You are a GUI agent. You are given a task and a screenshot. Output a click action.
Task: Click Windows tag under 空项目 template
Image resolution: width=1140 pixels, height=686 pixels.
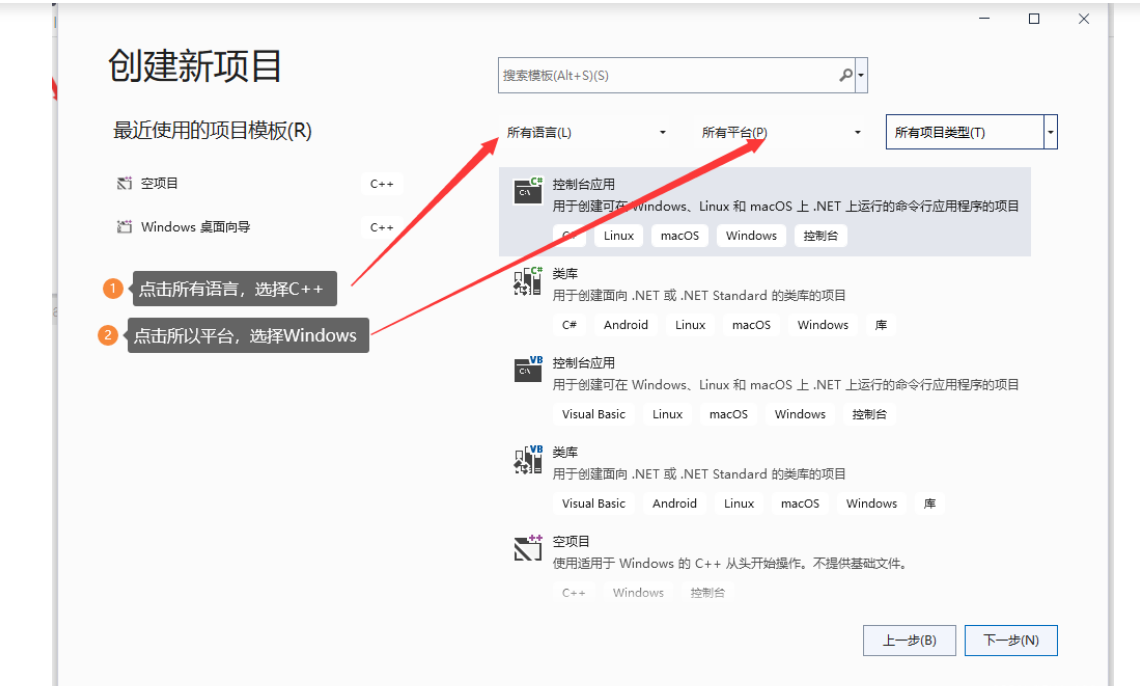[638, 593]
